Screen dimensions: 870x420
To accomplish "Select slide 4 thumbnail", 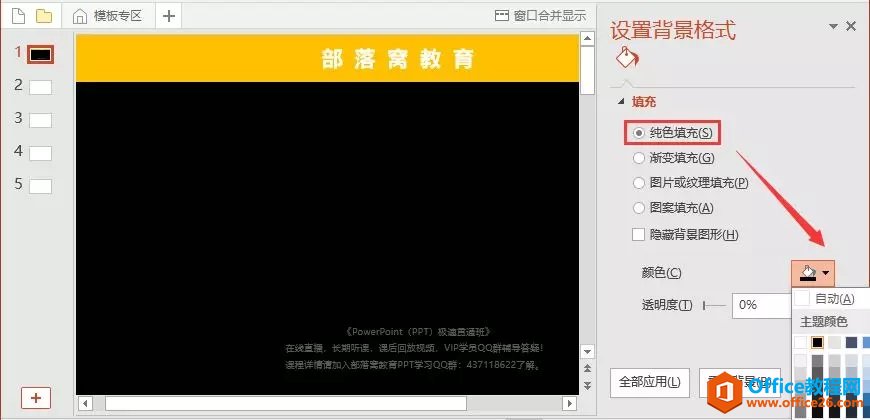I will click(41, 153).
